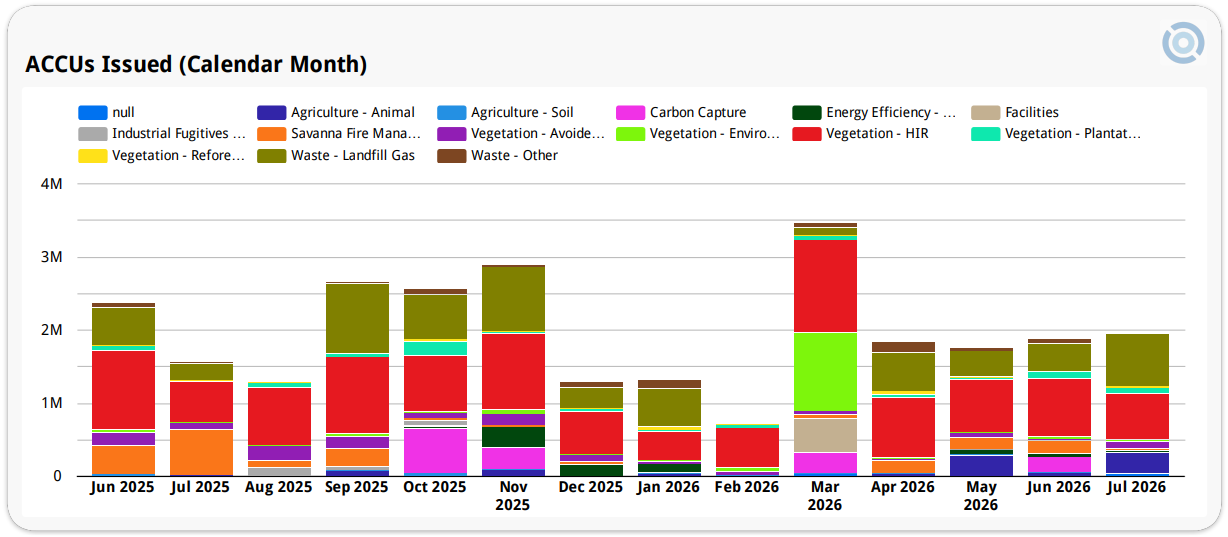Select the red HIR segment in Mar 2026 bar

click(x=825, y=286)
